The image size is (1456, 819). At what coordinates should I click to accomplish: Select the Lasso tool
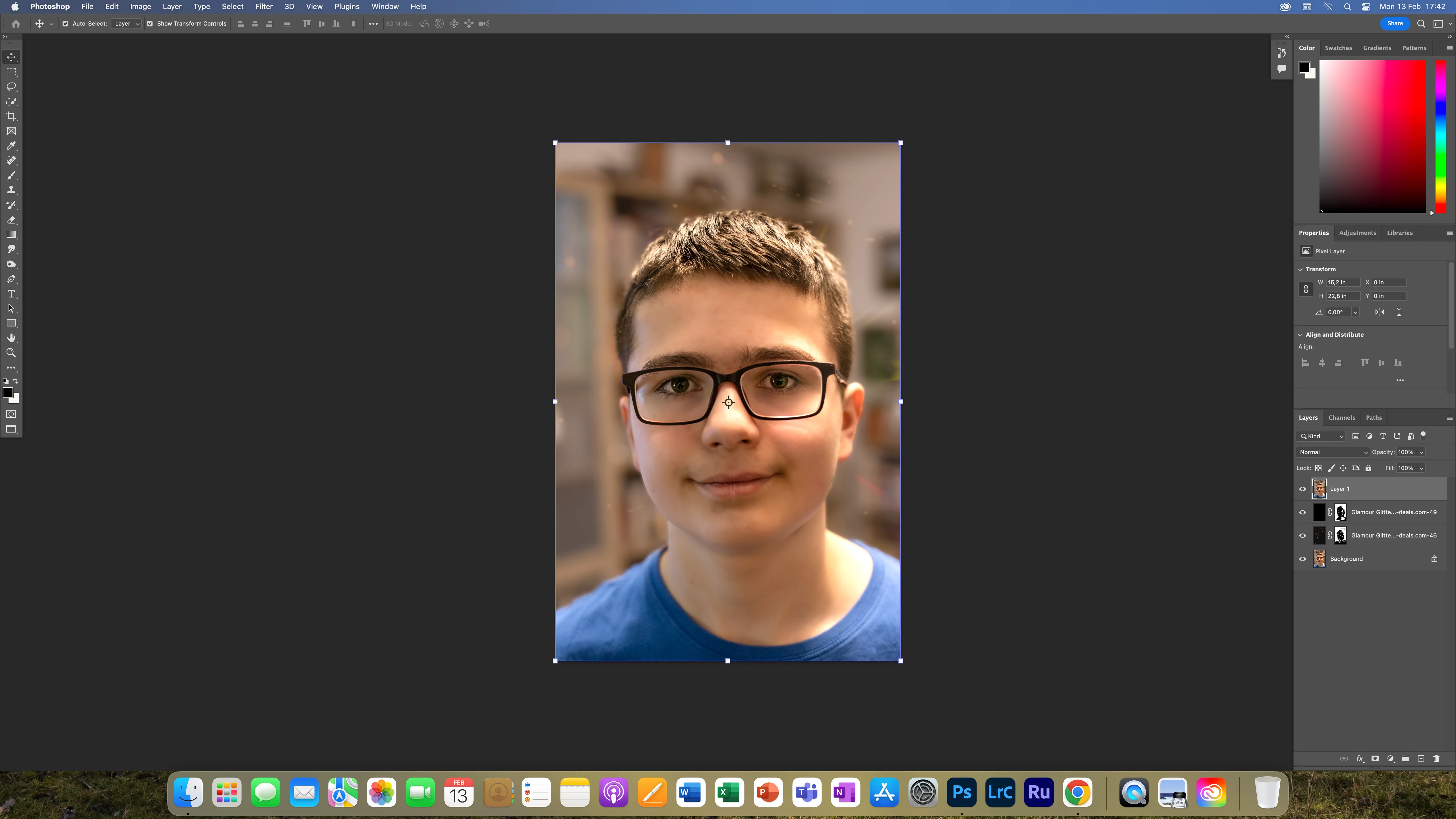11,86
